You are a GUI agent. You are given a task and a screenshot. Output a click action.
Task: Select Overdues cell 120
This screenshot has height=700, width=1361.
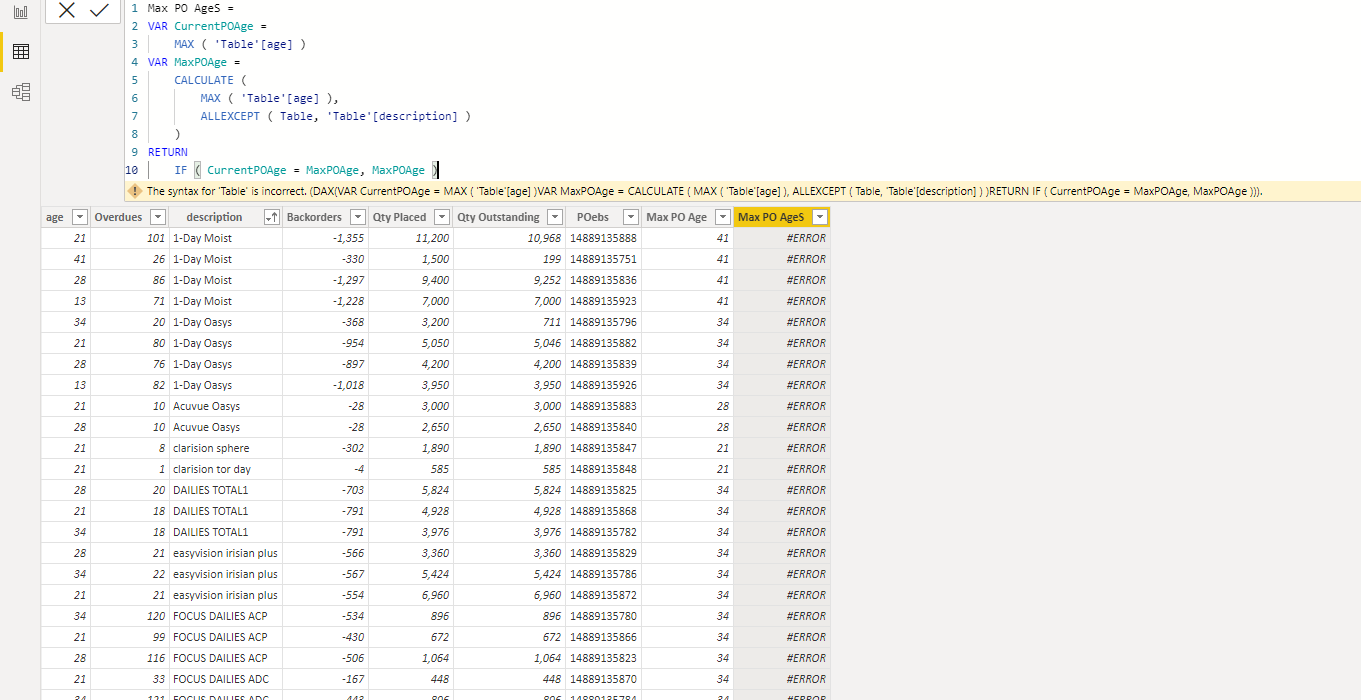pos(129,616)
